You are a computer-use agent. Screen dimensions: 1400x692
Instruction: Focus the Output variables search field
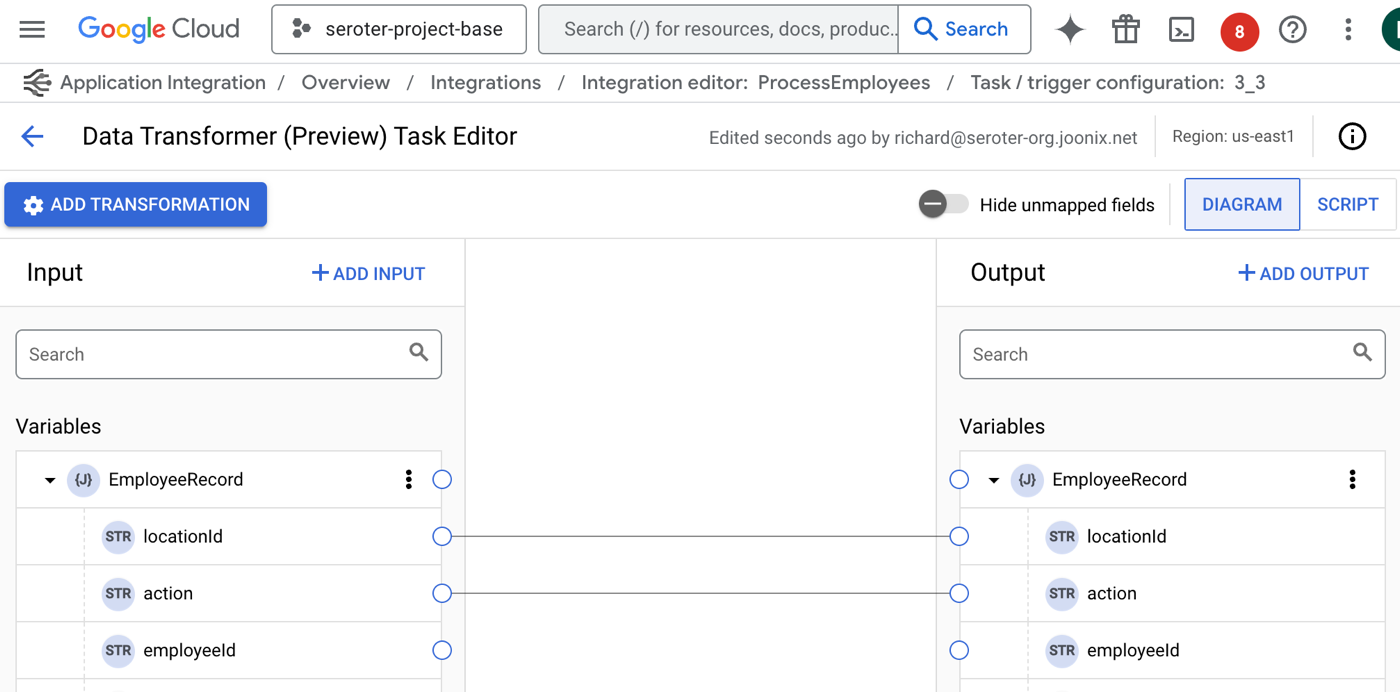tap(1160, 354)
